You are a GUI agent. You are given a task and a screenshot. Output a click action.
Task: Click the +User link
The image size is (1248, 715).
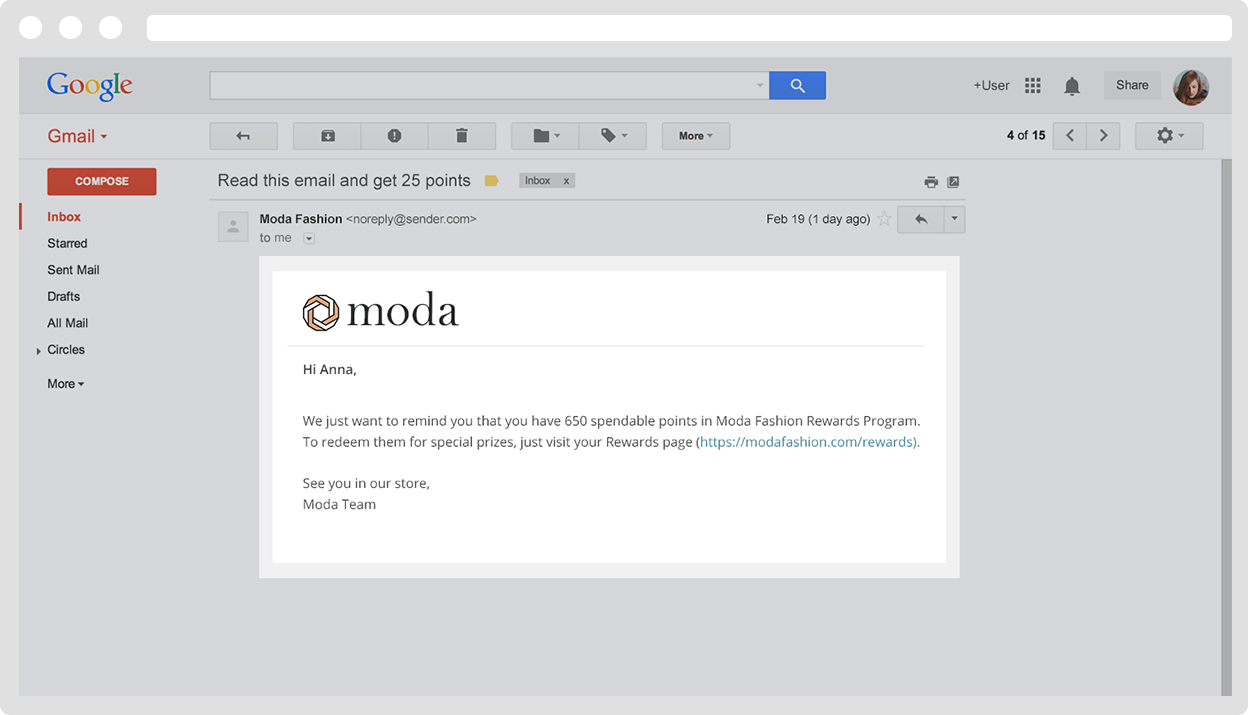tap(991, 86)
